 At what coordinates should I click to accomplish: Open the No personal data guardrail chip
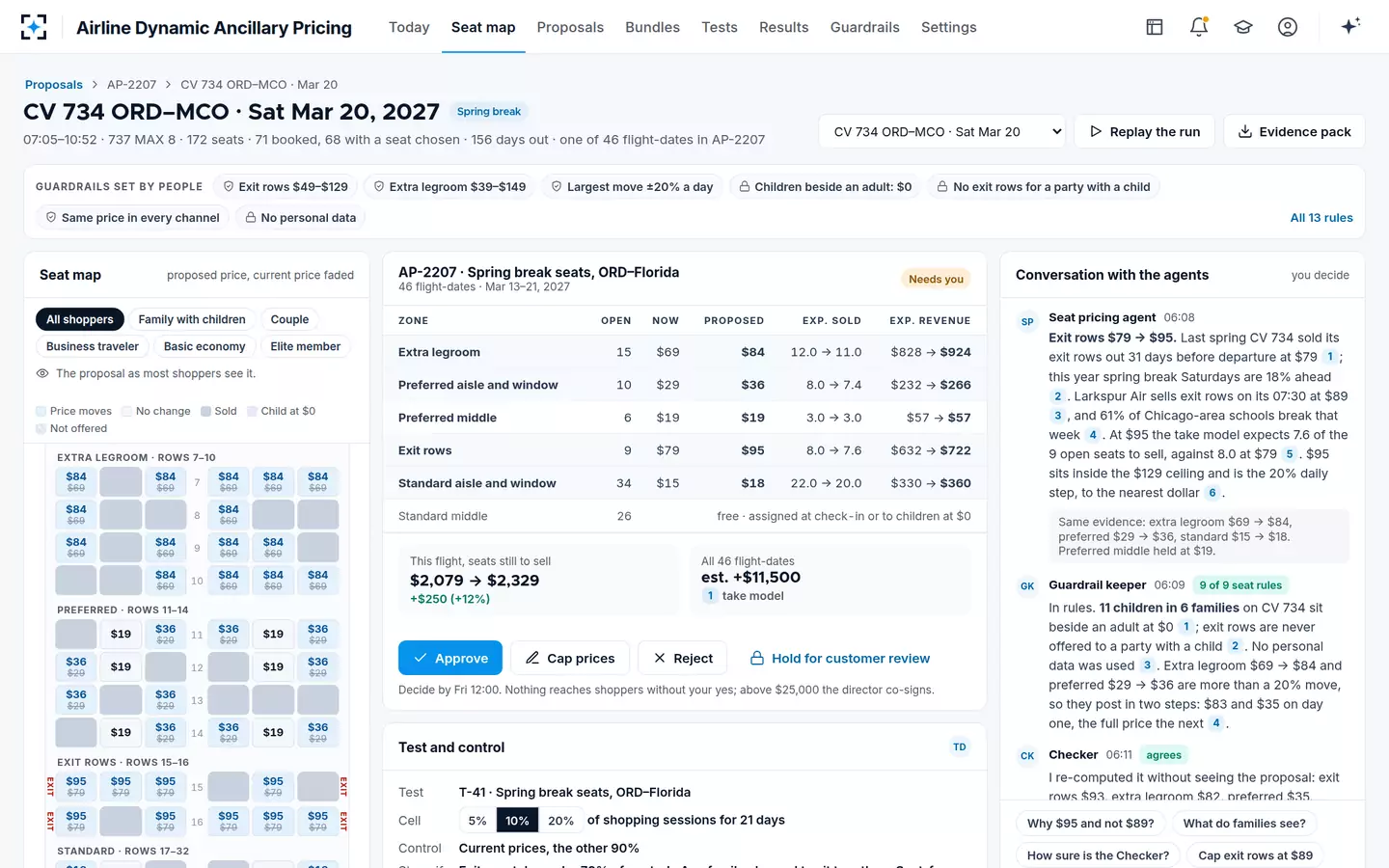pos(301,218)
